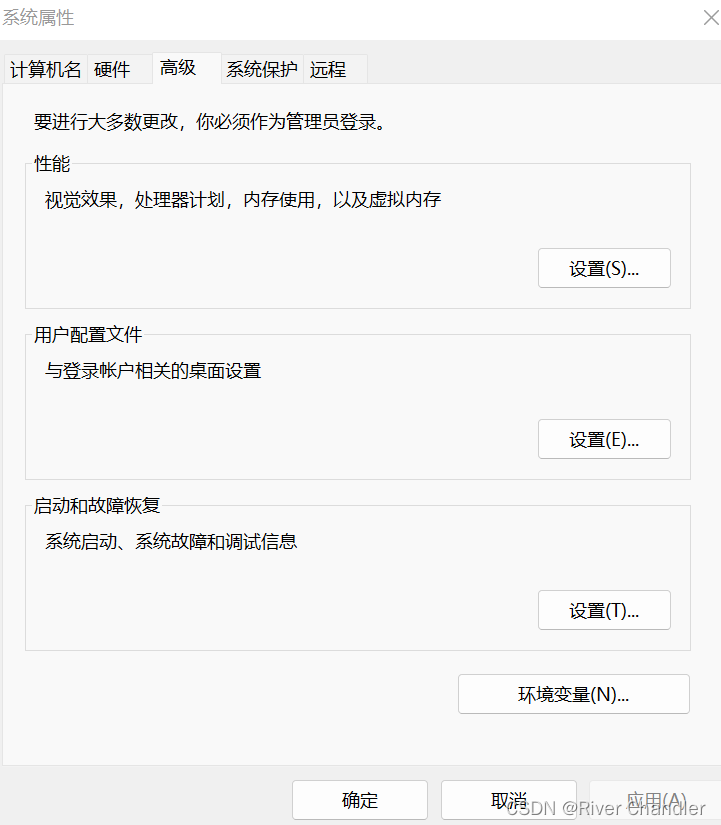Click the 性能 group label

[x=52, y=164]
